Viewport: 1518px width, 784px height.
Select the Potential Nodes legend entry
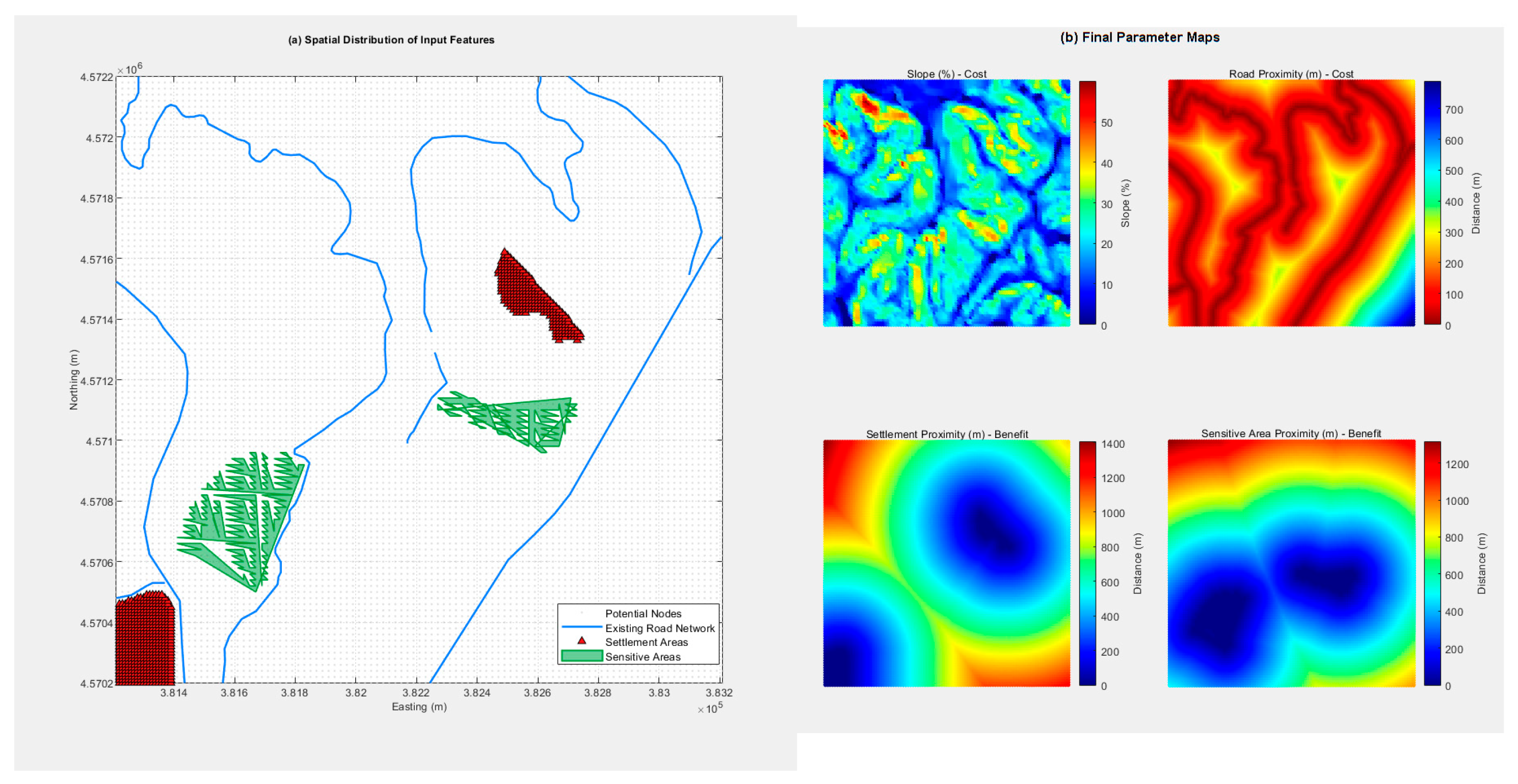[x=643, y=613]
